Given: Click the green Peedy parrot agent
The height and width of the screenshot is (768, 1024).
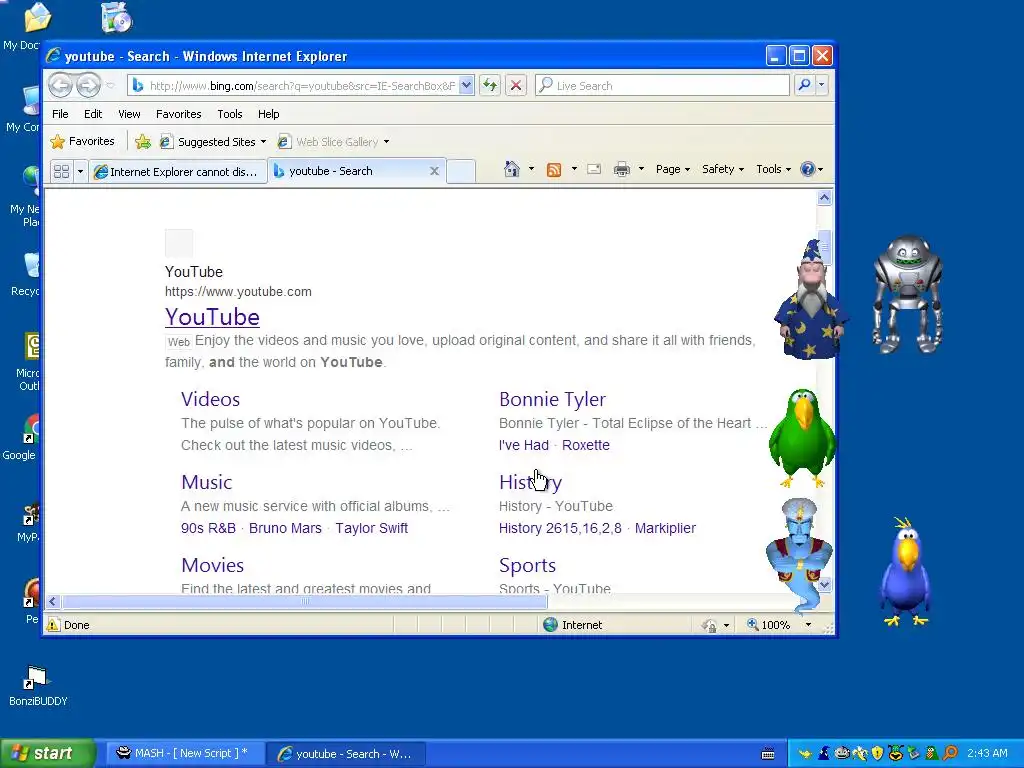Looking at the screenshot, I should point(802,438).
